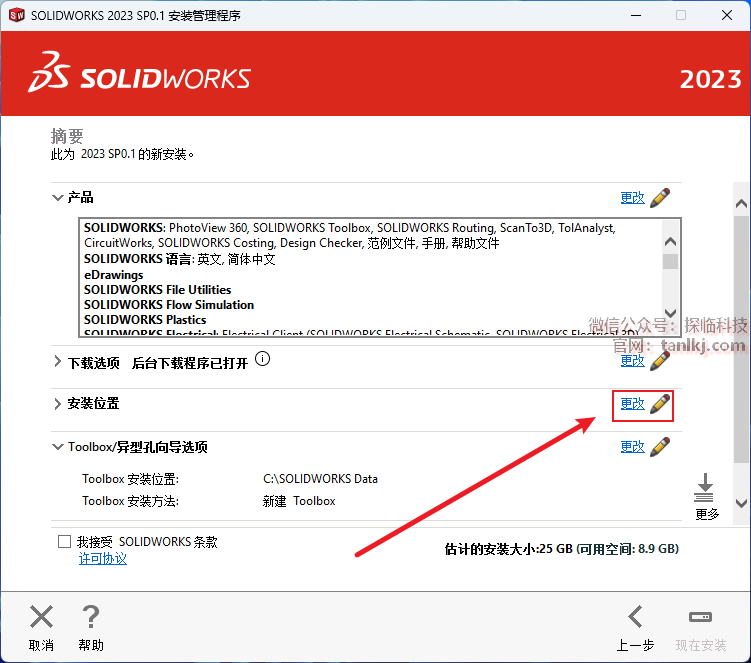Click the C:\SOLIDWORKS Data path value
751x663 pixels.
320,479
